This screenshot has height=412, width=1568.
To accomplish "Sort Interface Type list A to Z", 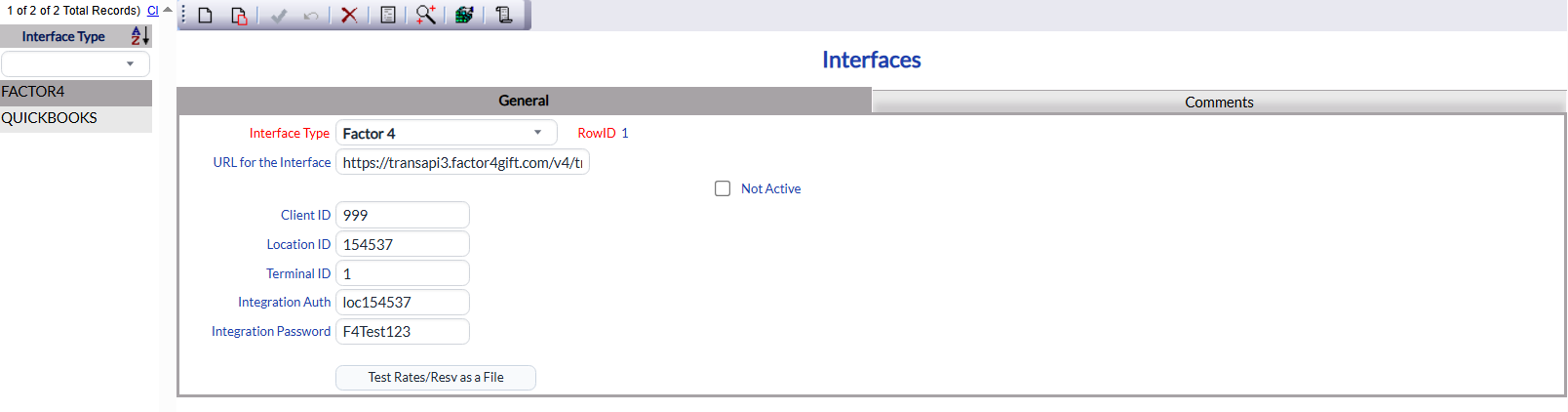I will (x=140, y=36).
